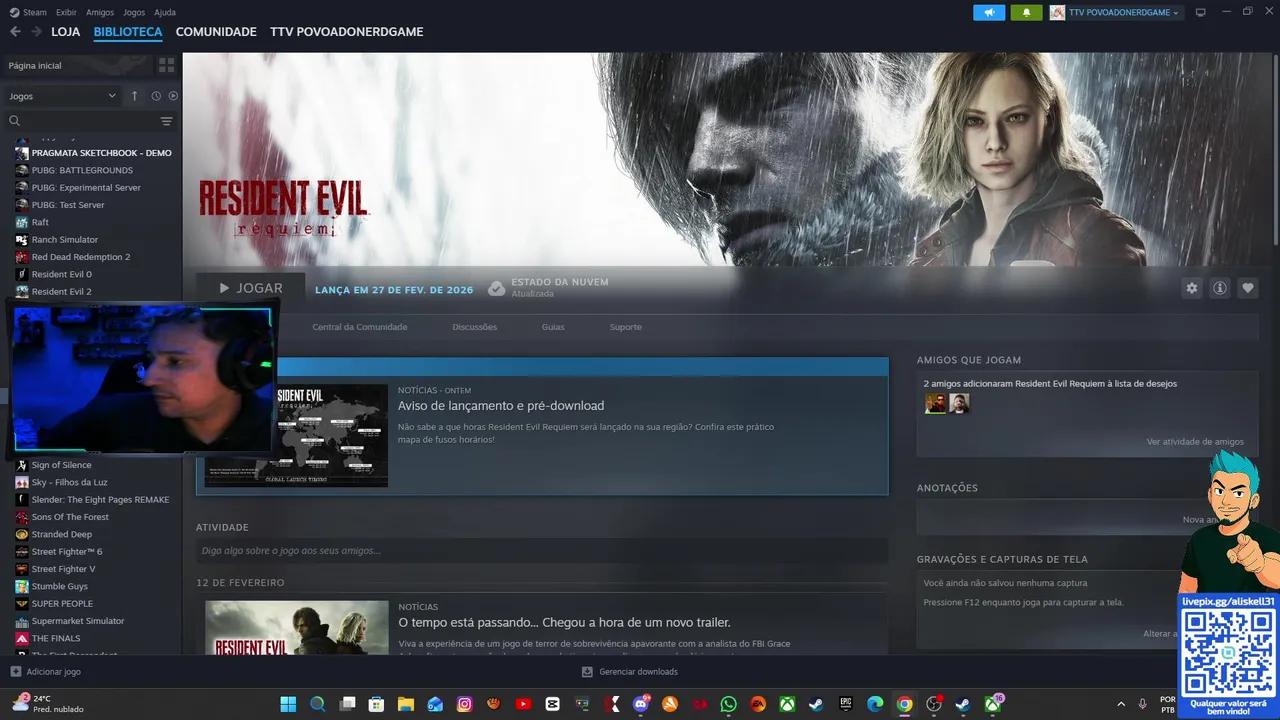Open the Discussões link
The width and height of the screenshot is (1280, 720).
click(x=474, y=327)
